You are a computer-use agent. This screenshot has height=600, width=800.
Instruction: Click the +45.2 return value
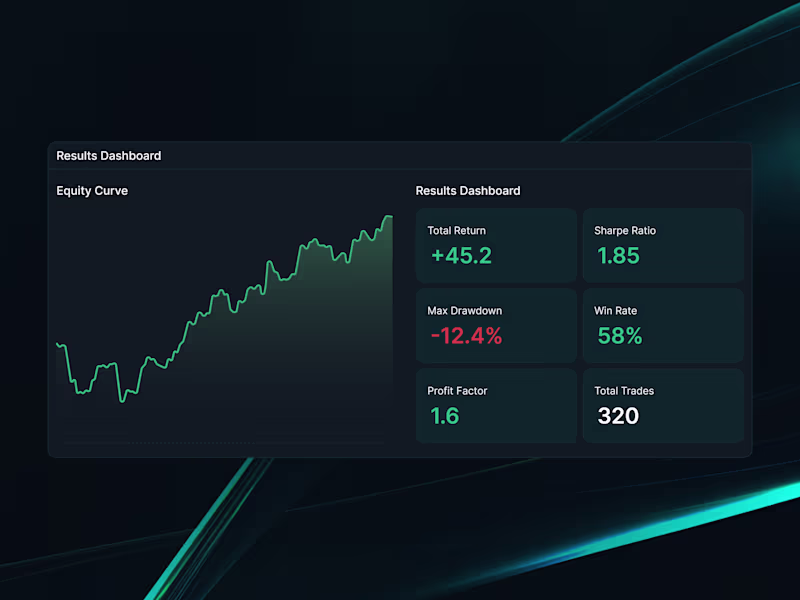click(x=460, y=256)
